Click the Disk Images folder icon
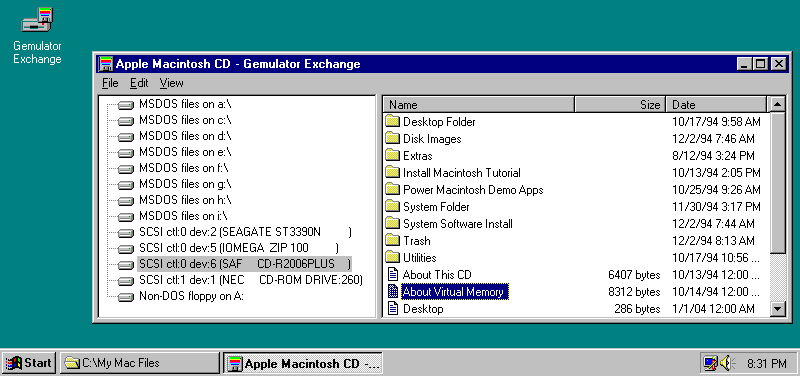Image resolution: width=800 pixels, height=376 pixels. [392, 138]
